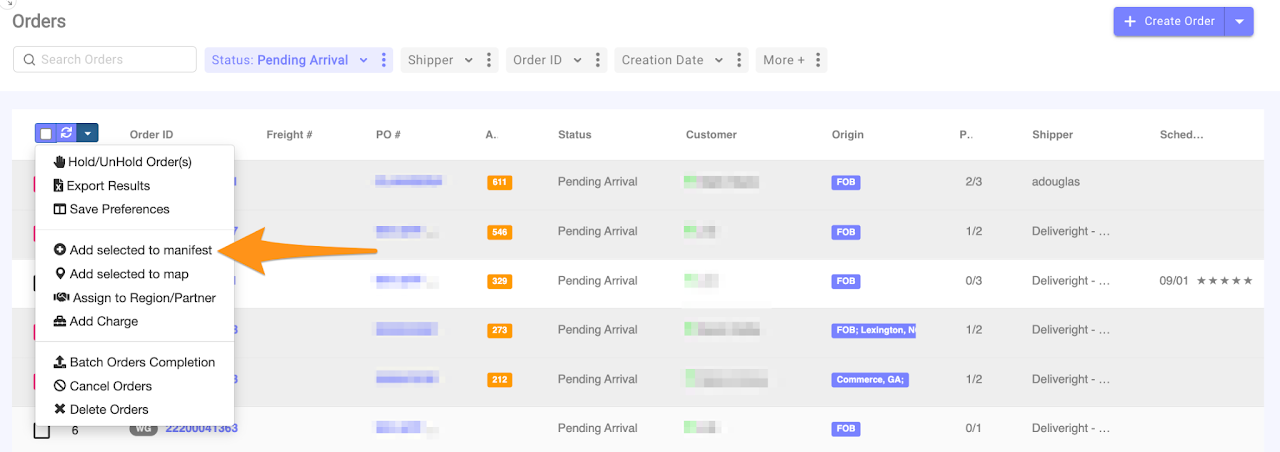Click the handshake icon of Assign to Region/Partner
Screen dimensions: 1280x452
[x=61, y=298]
